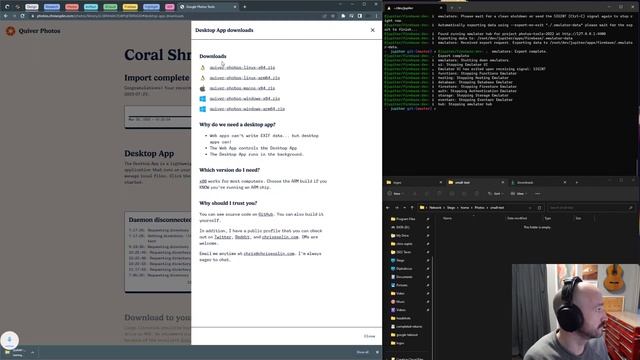Open the GitHub source code link
This screenshot has width=640, height=360.
click(x=266, y=214)
